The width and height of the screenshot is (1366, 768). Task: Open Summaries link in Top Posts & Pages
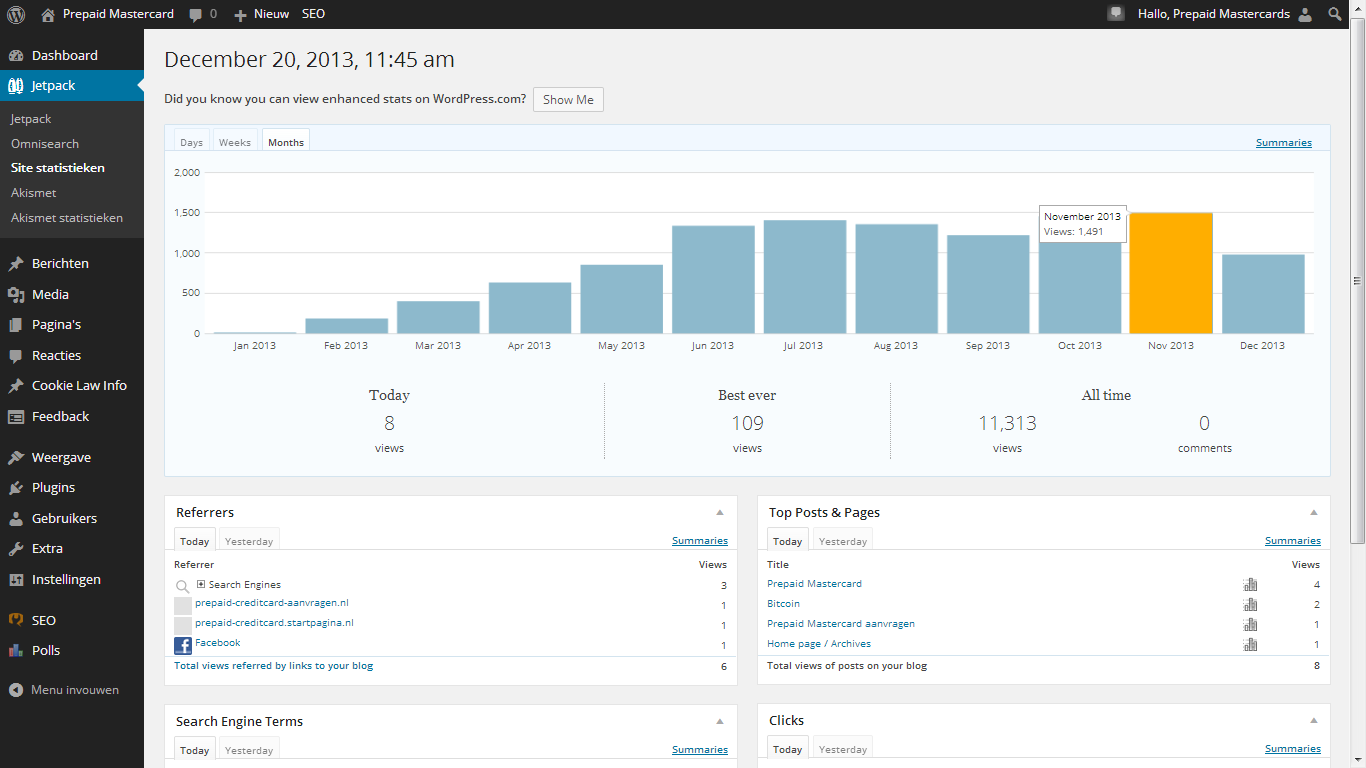pos(1293,541)
